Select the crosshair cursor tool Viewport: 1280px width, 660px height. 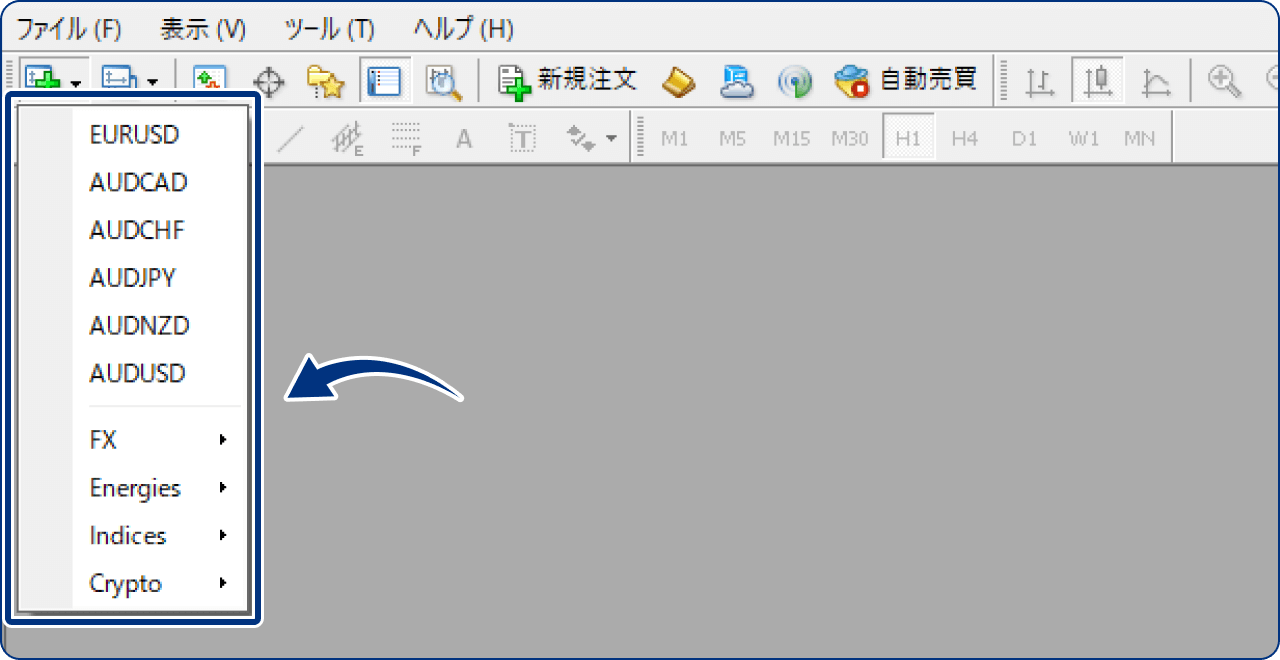pos(266,81)
